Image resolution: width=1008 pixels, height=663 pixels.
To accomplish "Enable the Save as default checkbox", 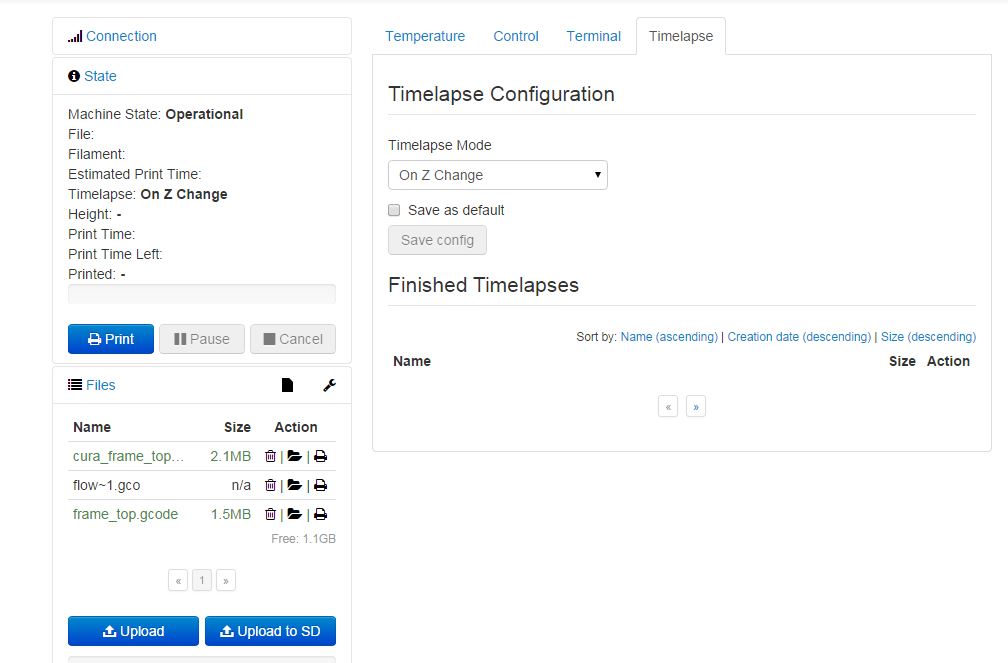I will [394, 210].
